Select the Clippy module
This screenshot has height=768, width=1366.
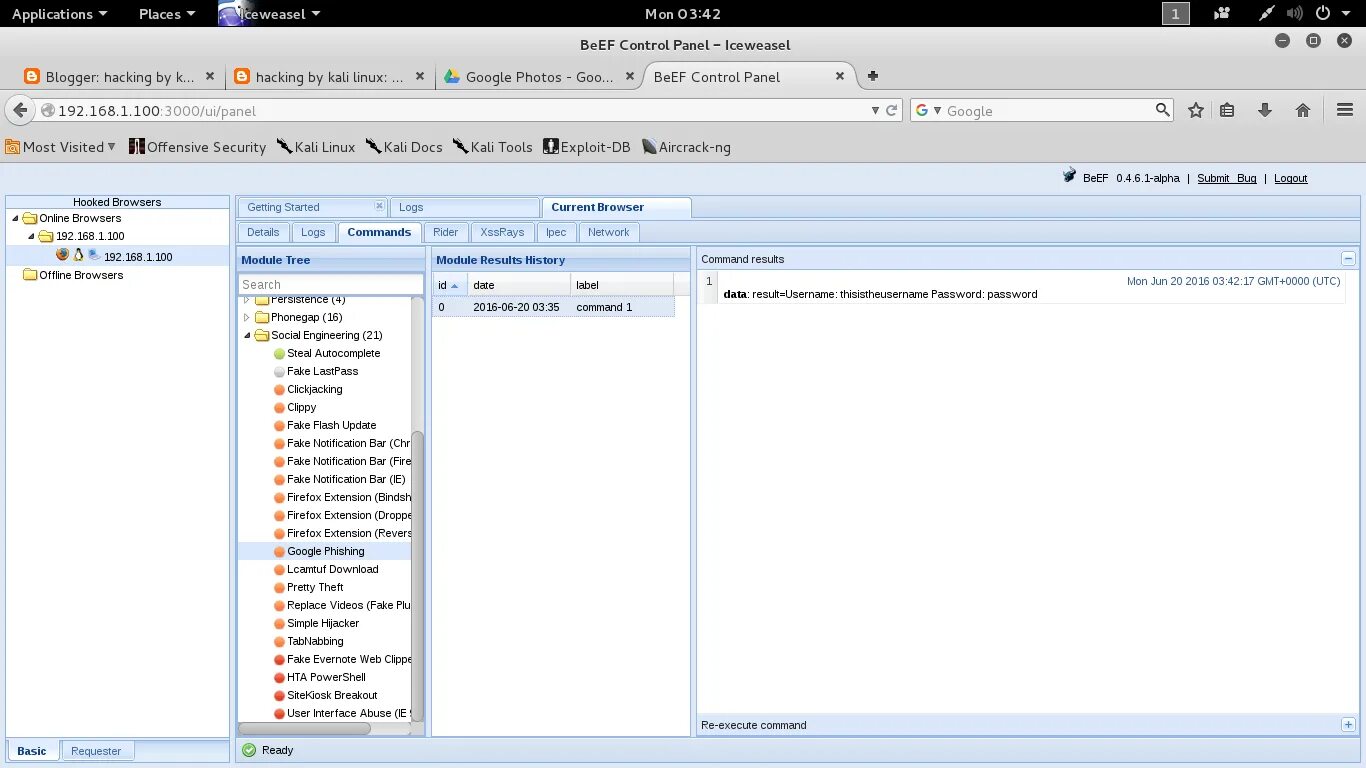(x=295, y=407)
